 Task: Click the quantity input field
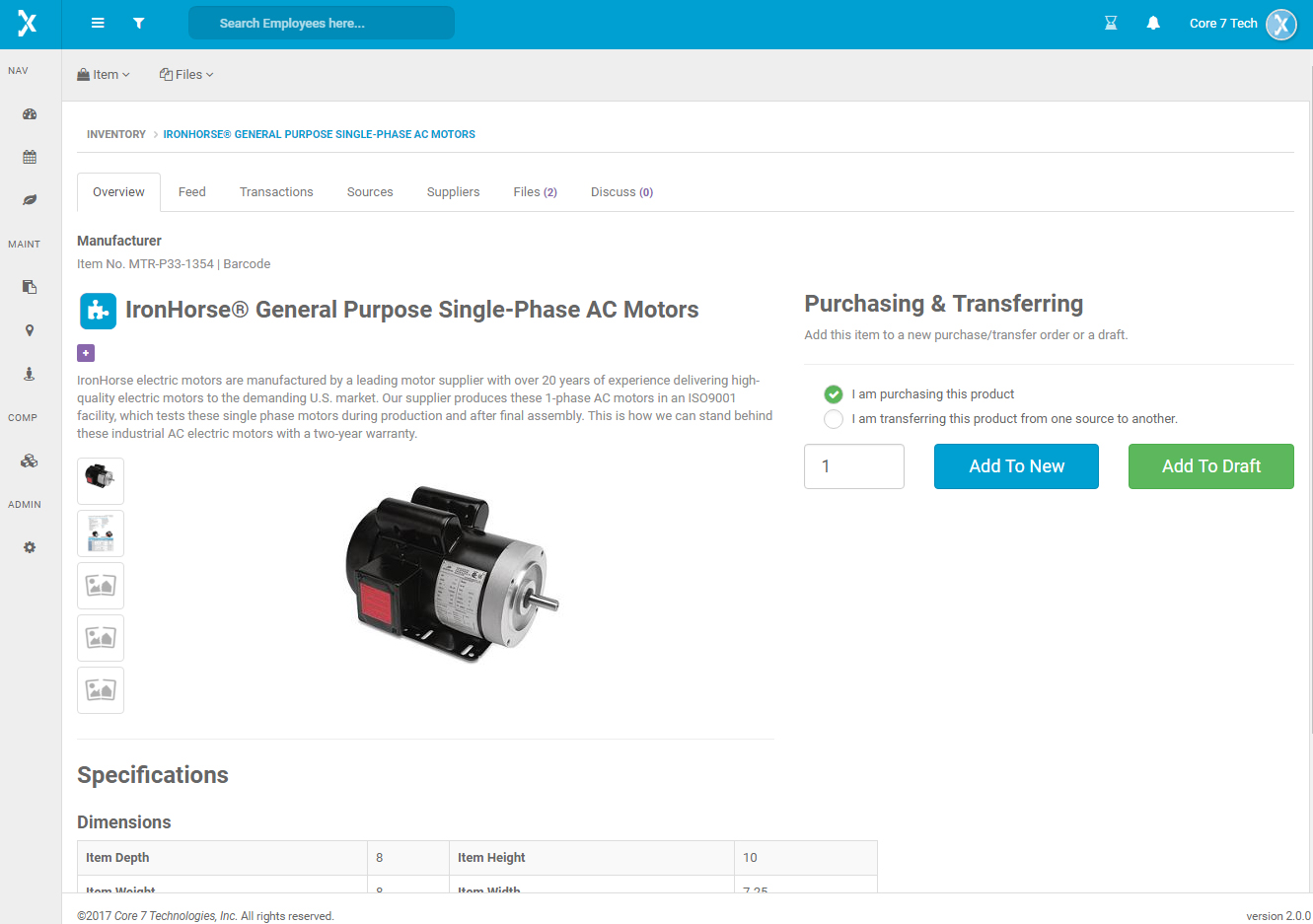point(854,466)
